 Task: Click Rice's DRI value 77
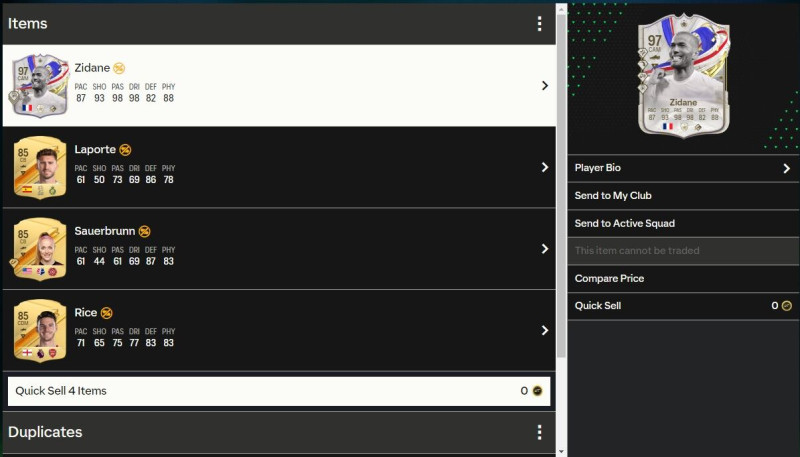[134, 343]
